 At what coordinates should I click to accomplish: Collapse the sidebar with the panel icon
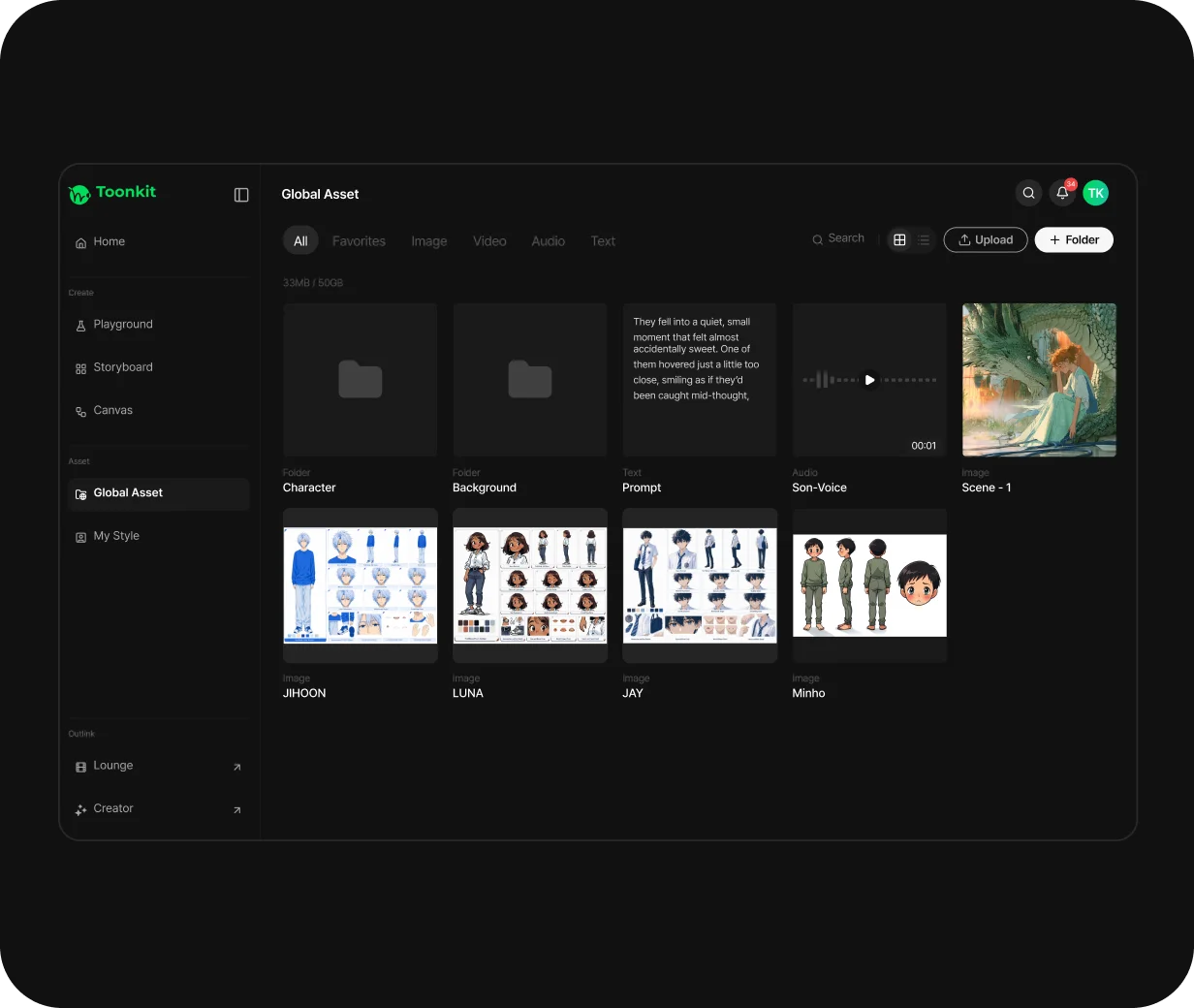[241, 195]
